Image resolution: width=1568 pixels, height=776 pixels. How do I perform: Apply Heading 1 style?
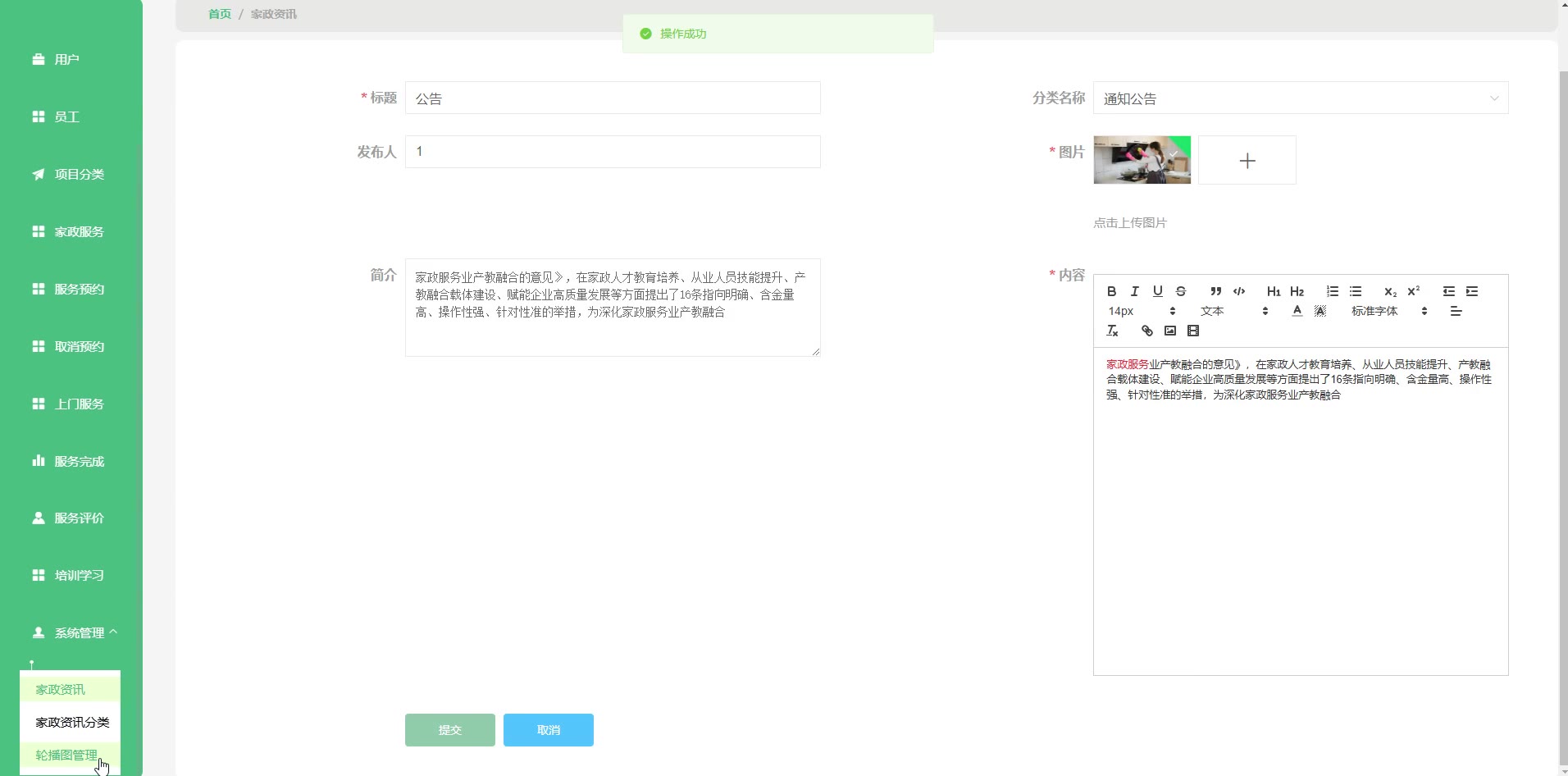1274,291
